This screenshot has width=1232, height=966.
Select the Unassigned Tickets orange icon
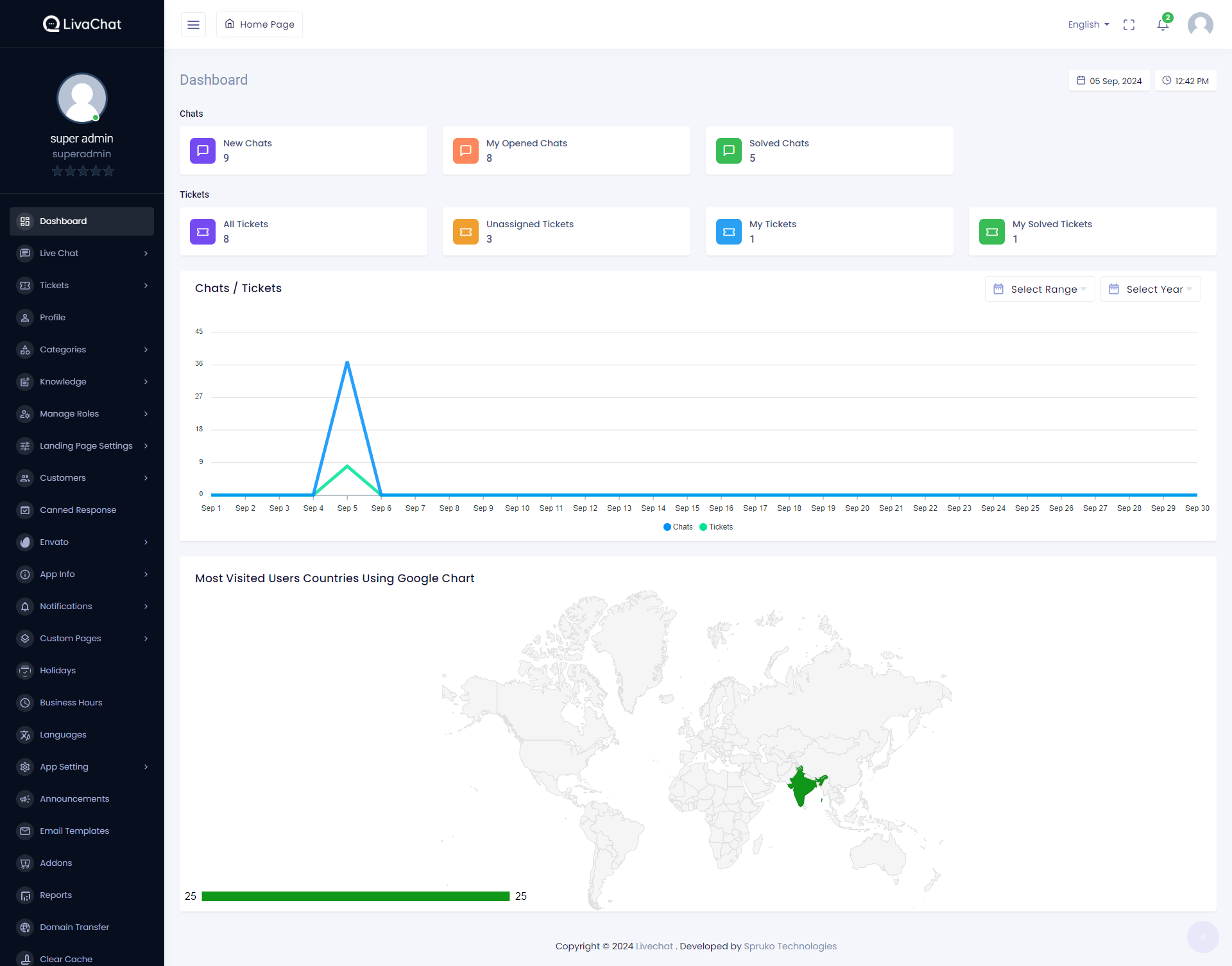pyautogui.click(x=465, y=231)
